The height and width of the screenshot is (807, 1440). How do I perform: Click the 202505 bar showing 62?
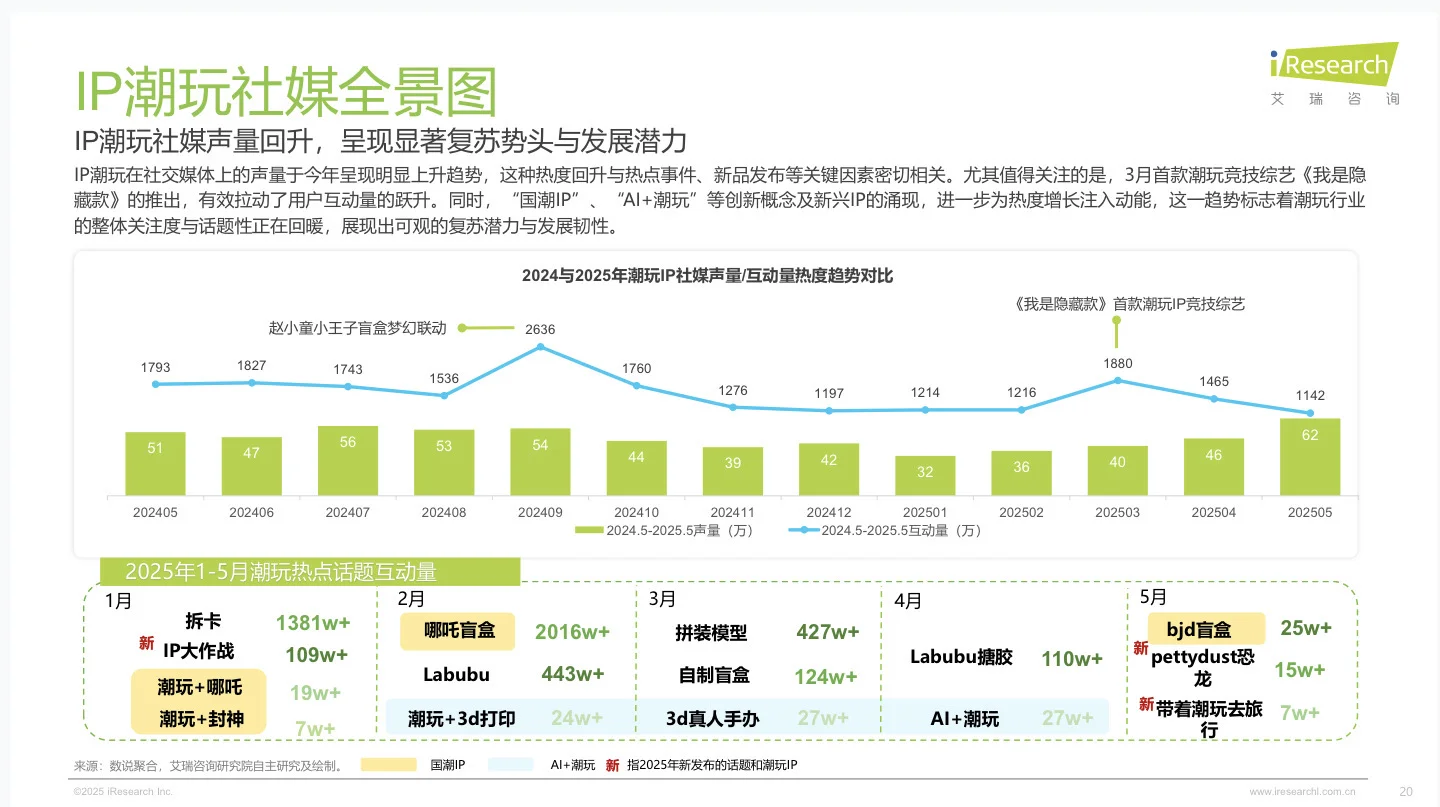click(x=1310, y=457)
